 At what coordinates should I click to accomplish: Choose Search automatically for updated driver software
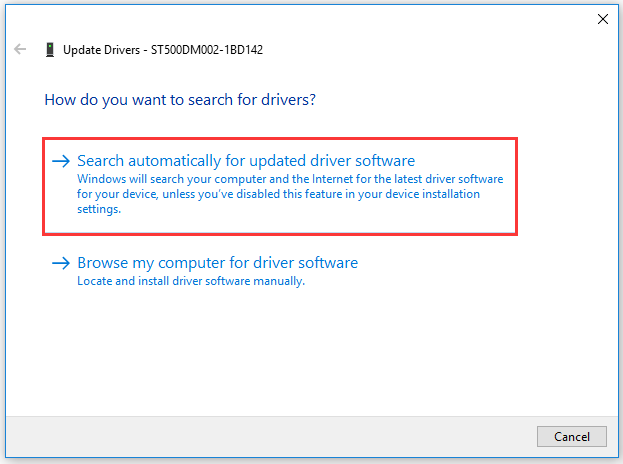[246, 161]
